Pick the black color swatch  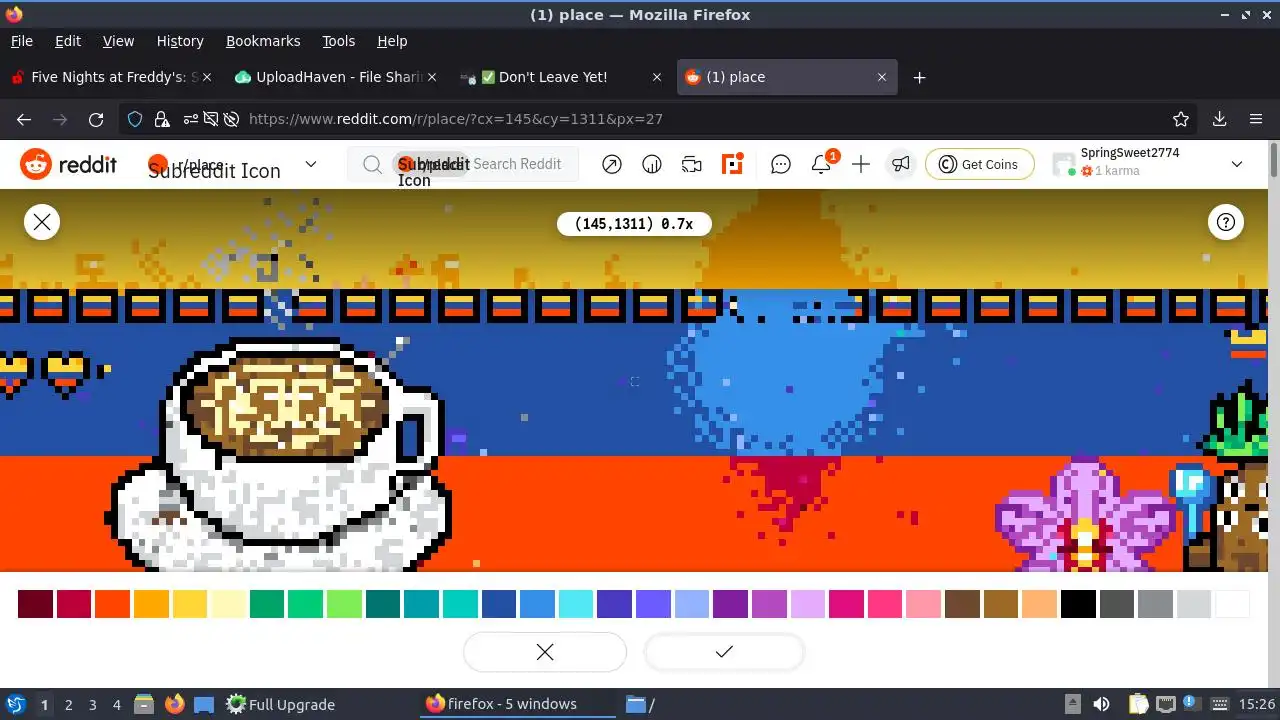[1078, 604]
